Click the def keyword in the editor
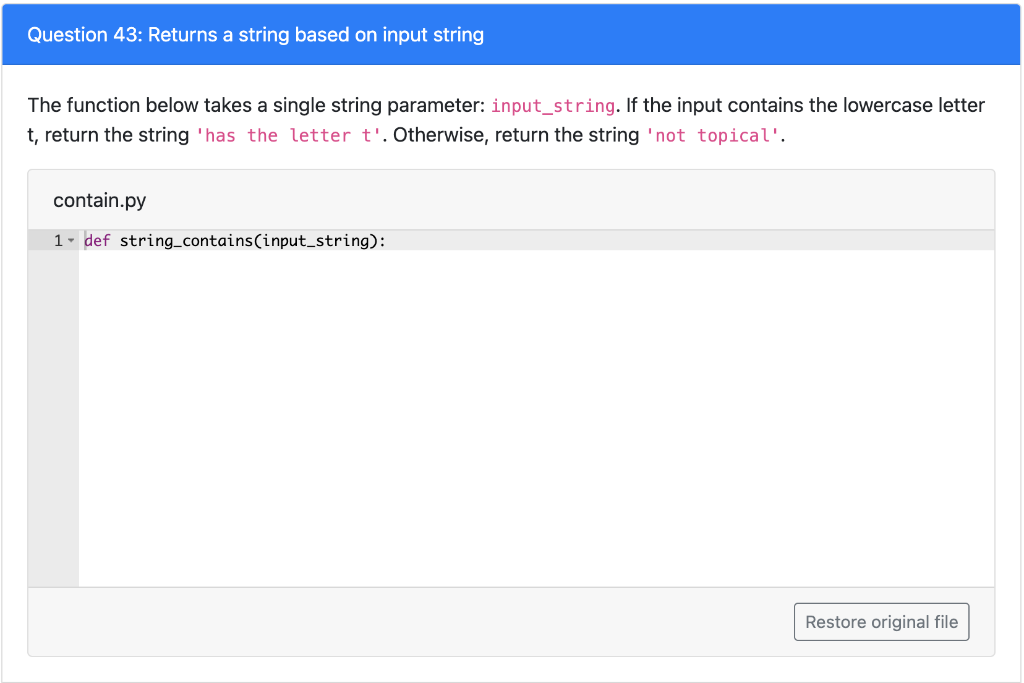This screenshot has width=1024, height=683. pyautogui.click(x=95, y=240)
